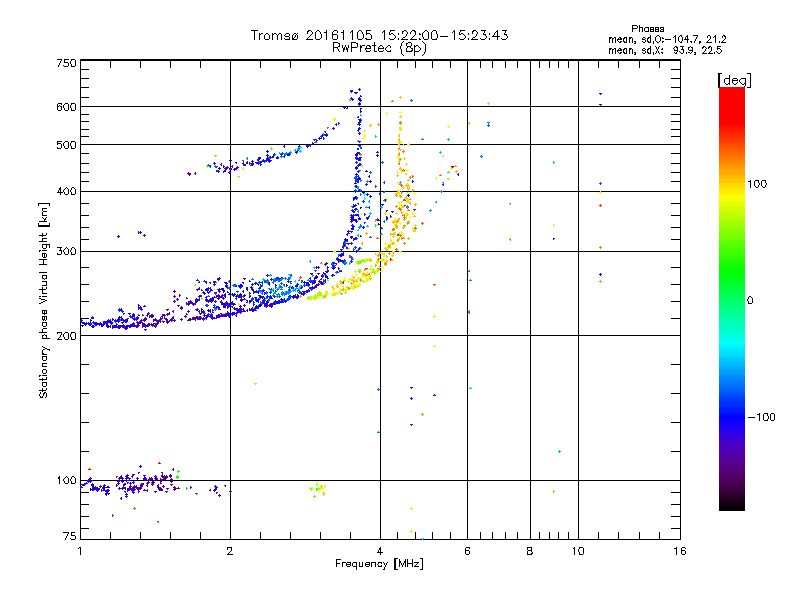The width and height of the screenshot is (800, 600).
Task: Click the rainbow phase colorbar
Action: [732, 298]
